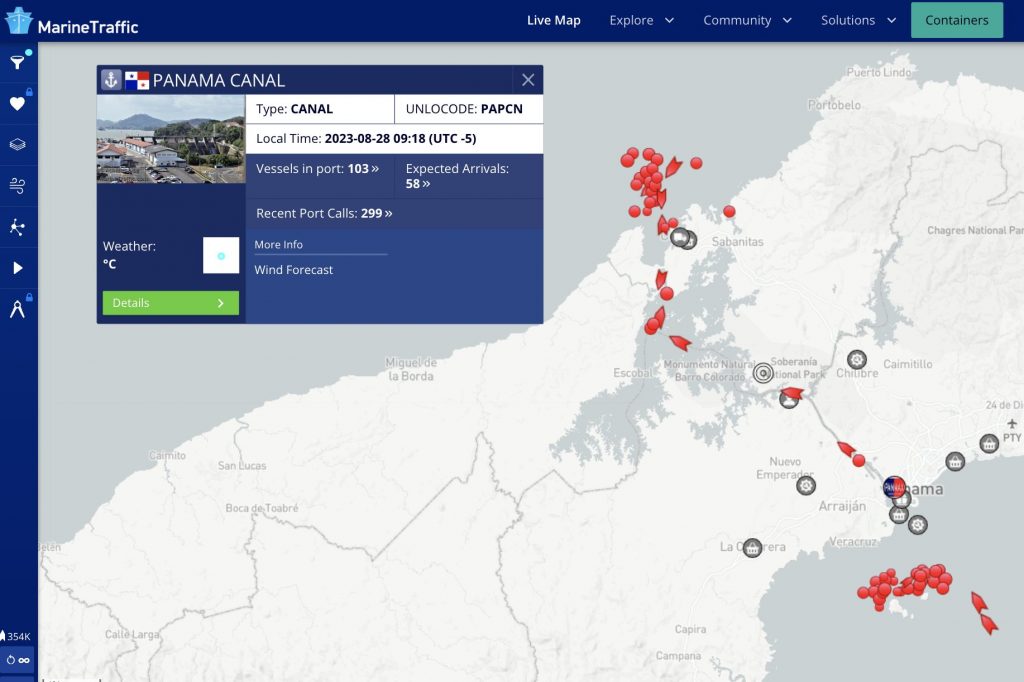Image resolution: width=1024 pixels, height=682 pixels.
Task: Open Recent Port Calls 299 link
Action: [x=324, y=213]
